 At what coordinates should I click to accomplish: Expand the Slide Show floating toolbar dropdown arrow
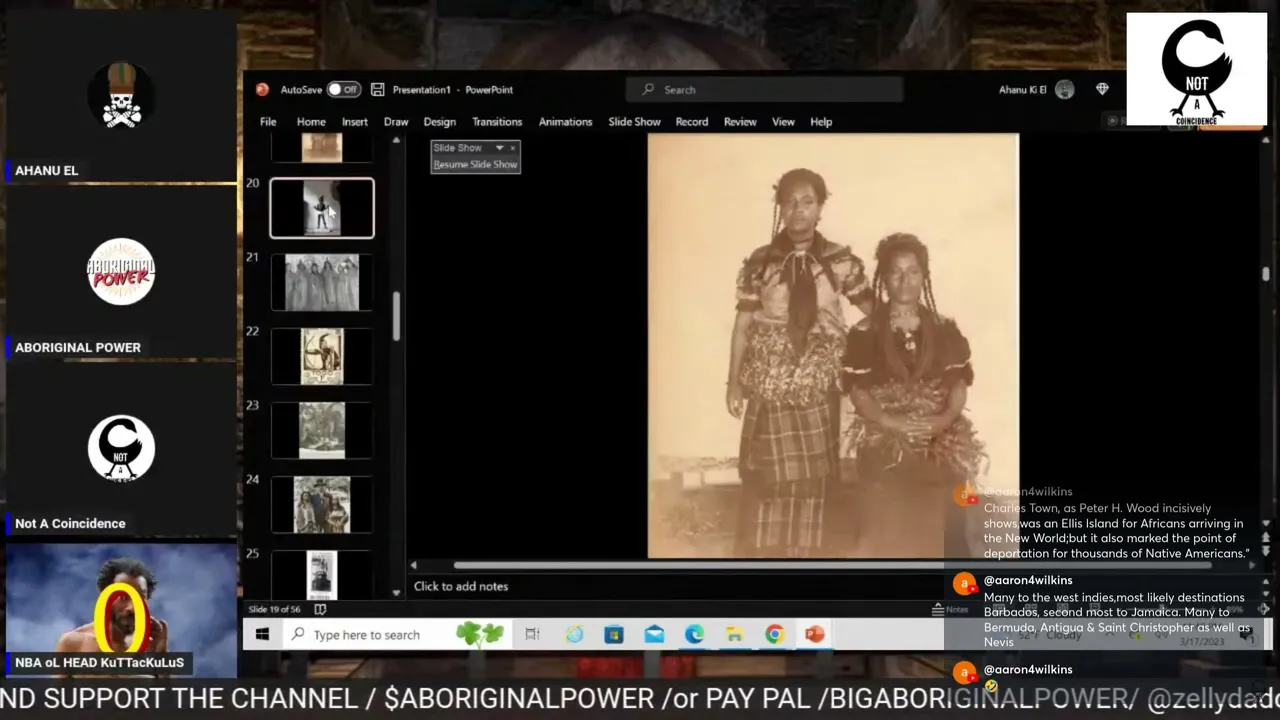[x=499, y=148]
